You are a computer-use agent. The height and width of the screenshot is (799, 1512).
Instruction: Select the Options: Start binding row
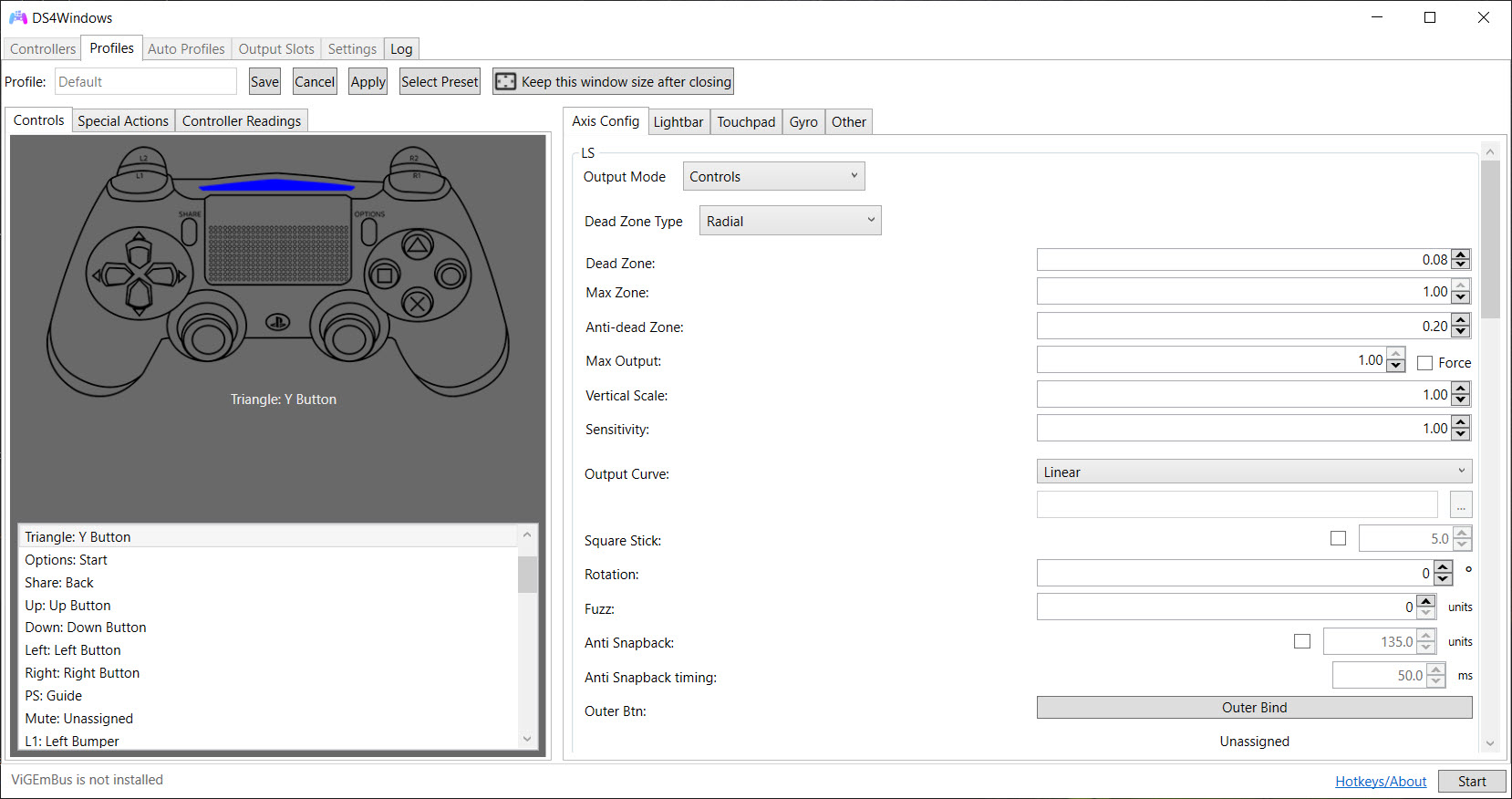coord(268,560)
